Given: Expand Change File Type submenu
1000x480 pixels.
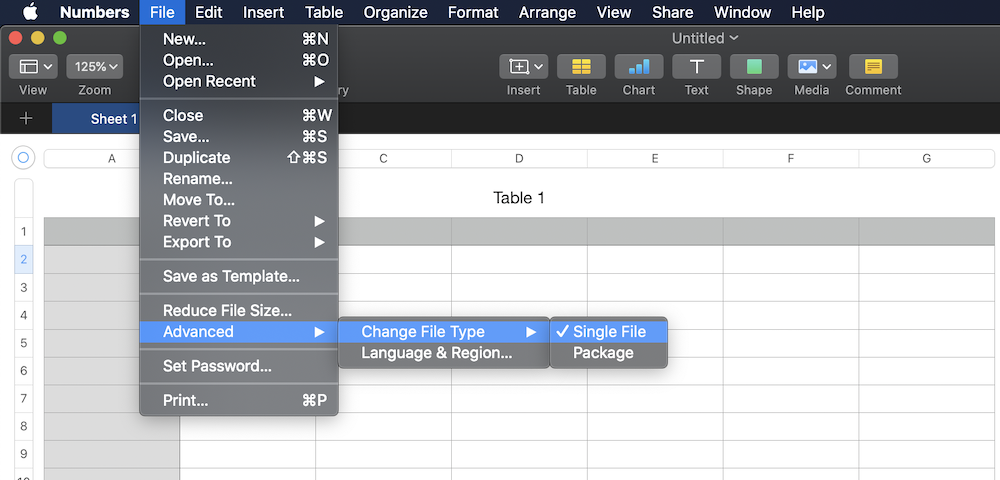Looking at the screenshot, I should [x=443, y=331].
